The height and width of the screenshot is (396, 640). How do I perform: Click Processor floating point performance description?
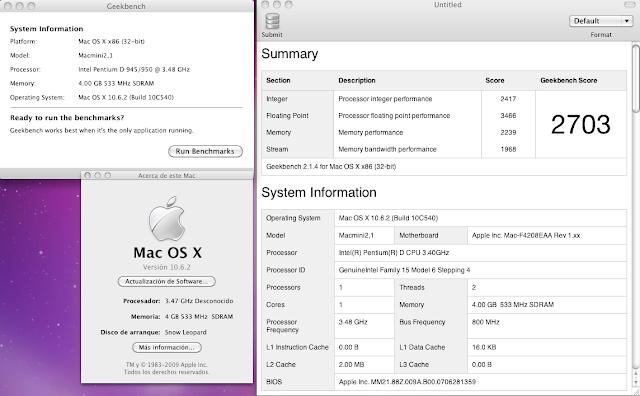coord(394,116)
